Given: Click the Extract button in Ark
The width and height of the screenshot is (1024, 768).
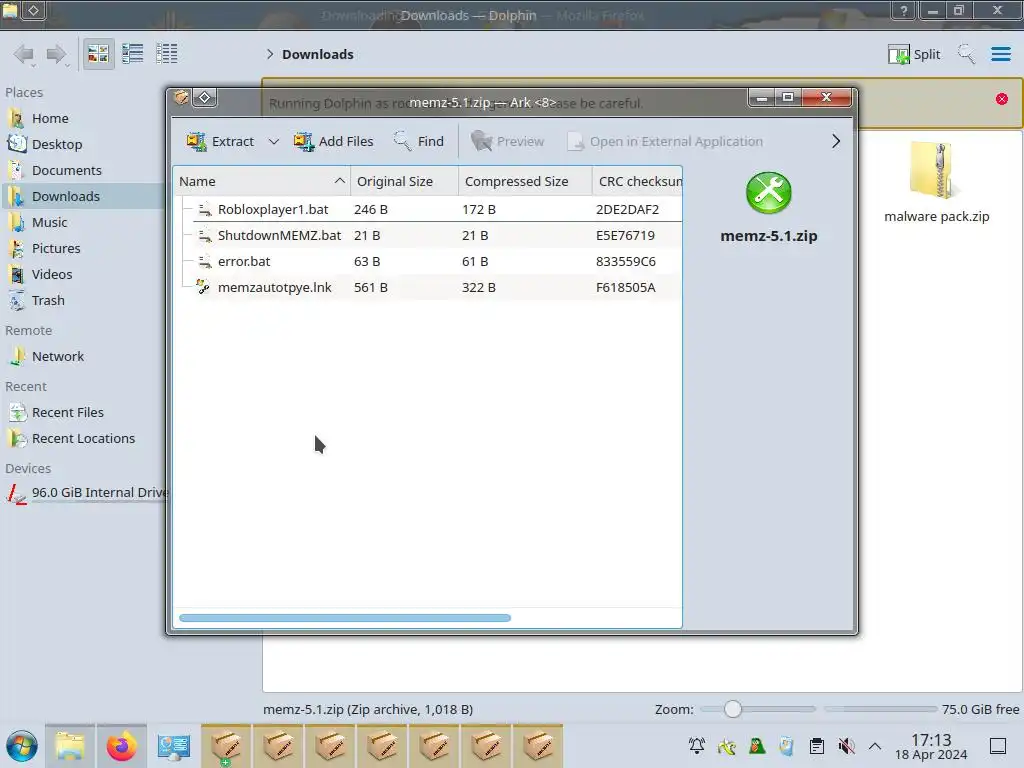Looking at the screenshot, I should 220,141.
